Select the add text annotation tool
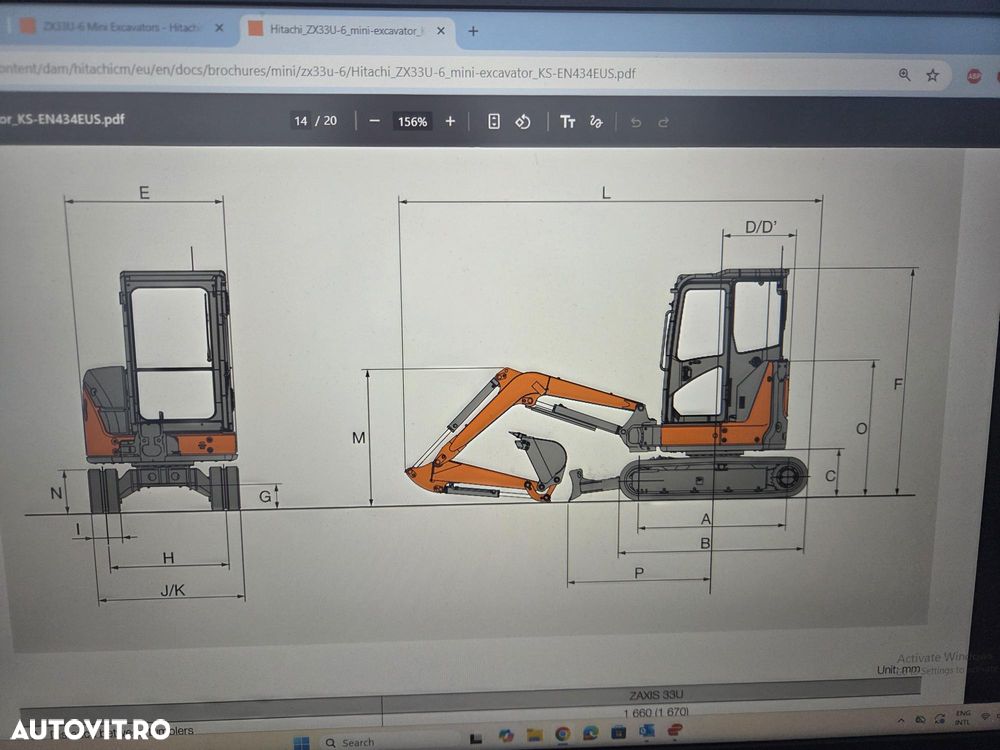Screen dimensions: 1000x750 tap(568, 121)
